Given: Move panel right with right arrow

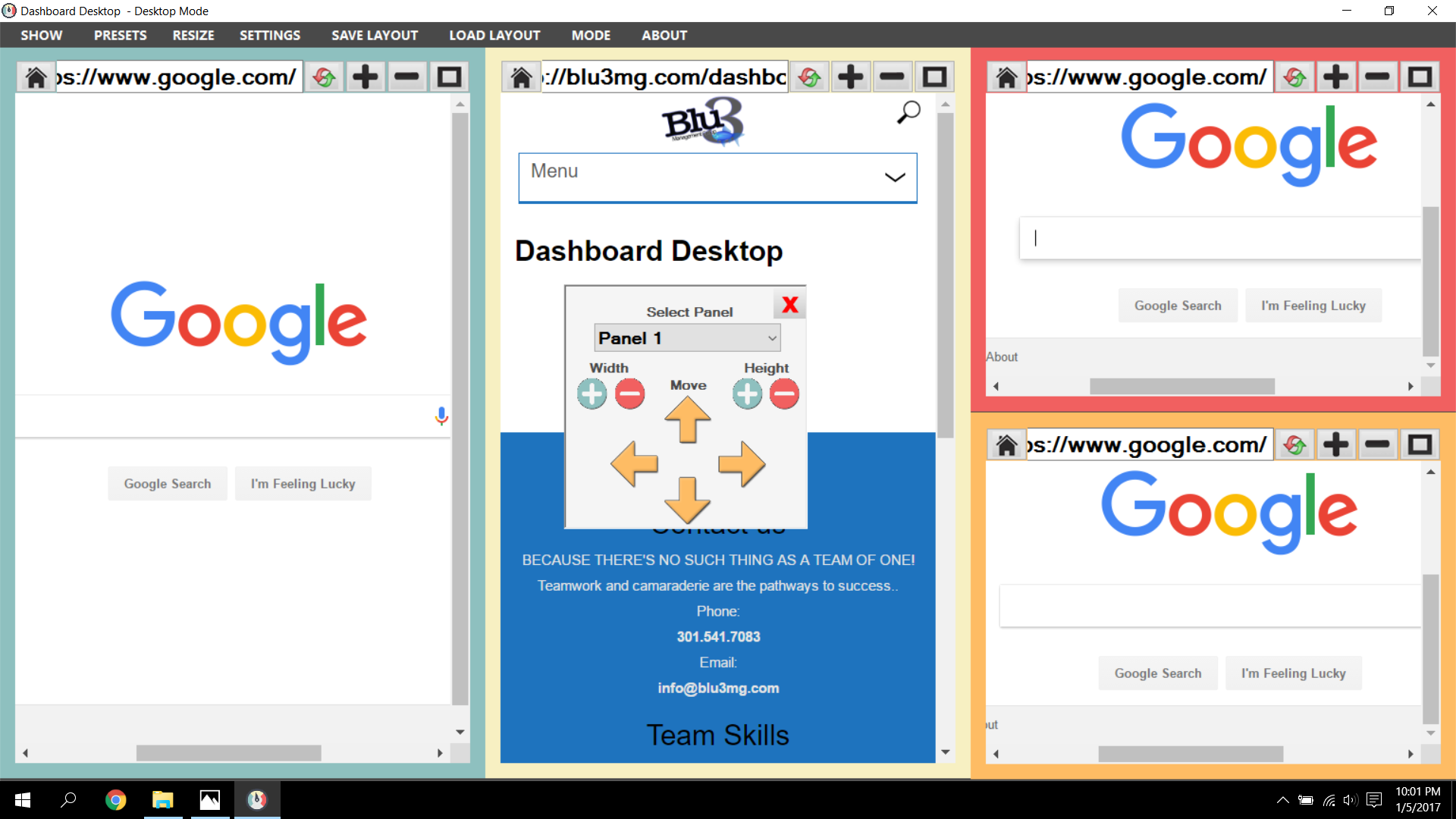Looking at the screenshot, I should point(742,464).
